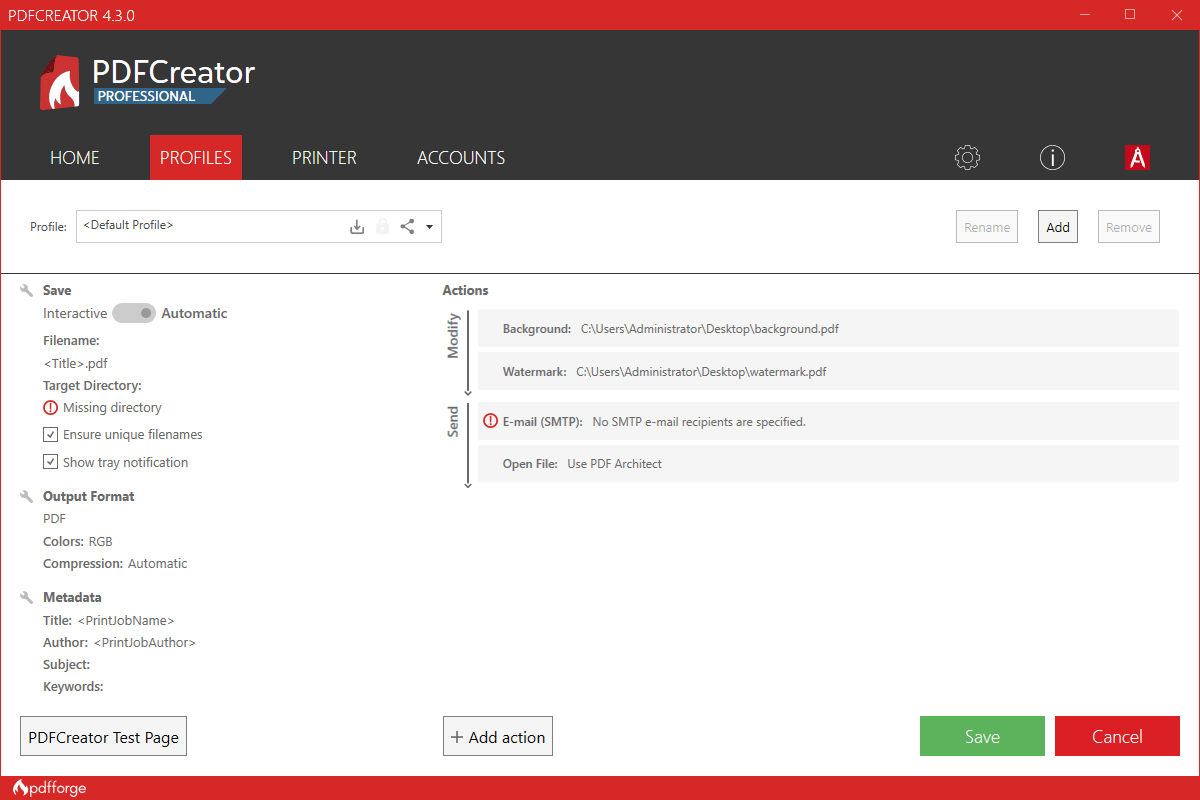Image resolution: width=1200 pixels, height=800 pixels.
Task: Click Rename profile button
Action: [987, 227]
